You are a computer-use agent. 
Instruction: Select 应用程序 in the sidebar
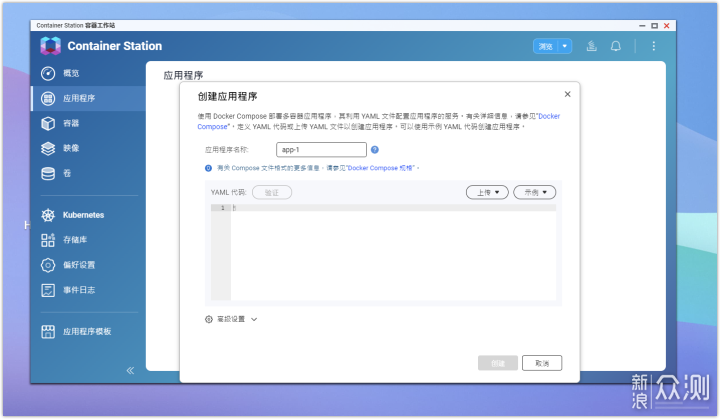tap(88, 98)
